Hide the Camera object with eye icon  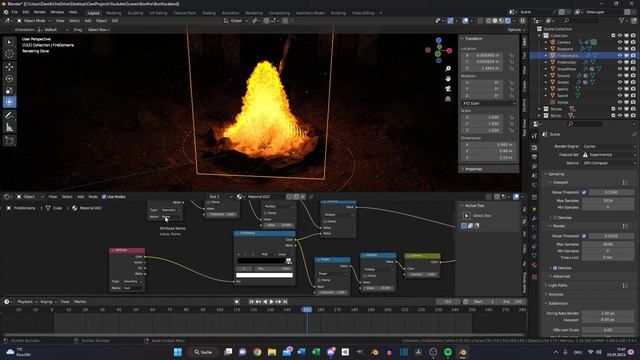(x=620, y=42)
